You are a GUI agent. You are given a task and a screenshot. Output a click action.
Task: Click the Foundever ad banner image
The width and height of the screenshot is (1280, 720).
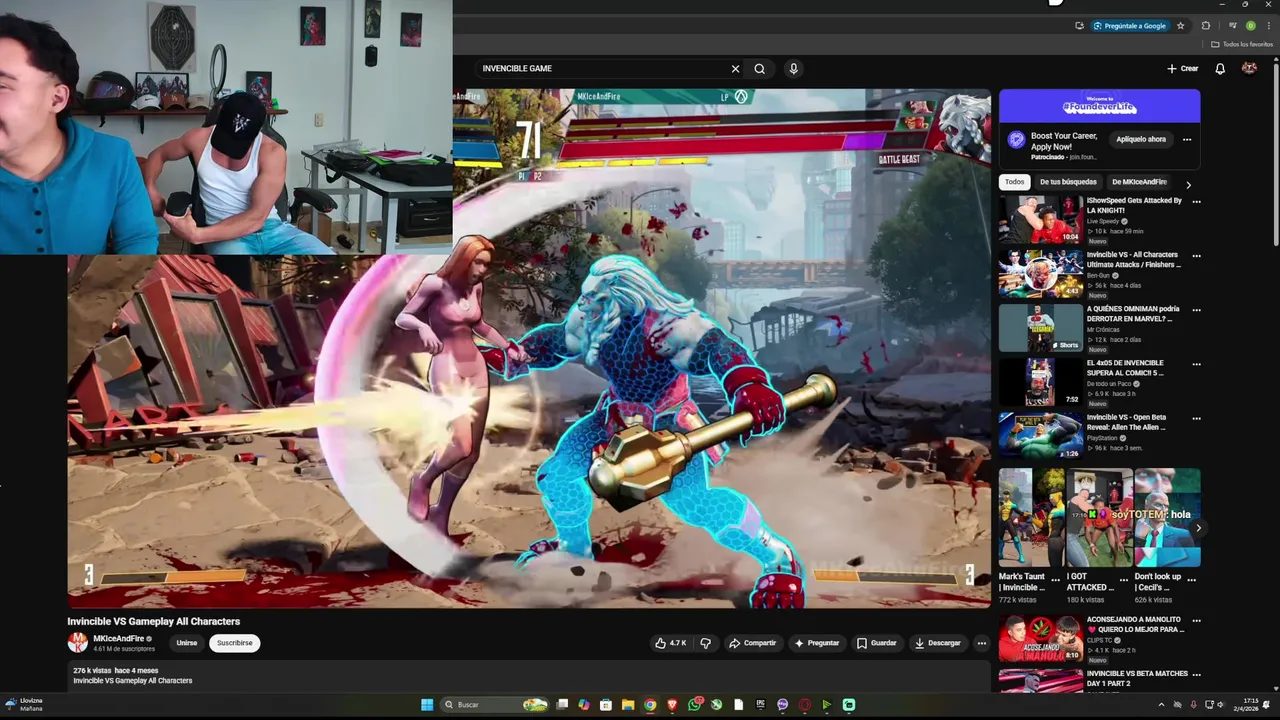(1099, 106)
